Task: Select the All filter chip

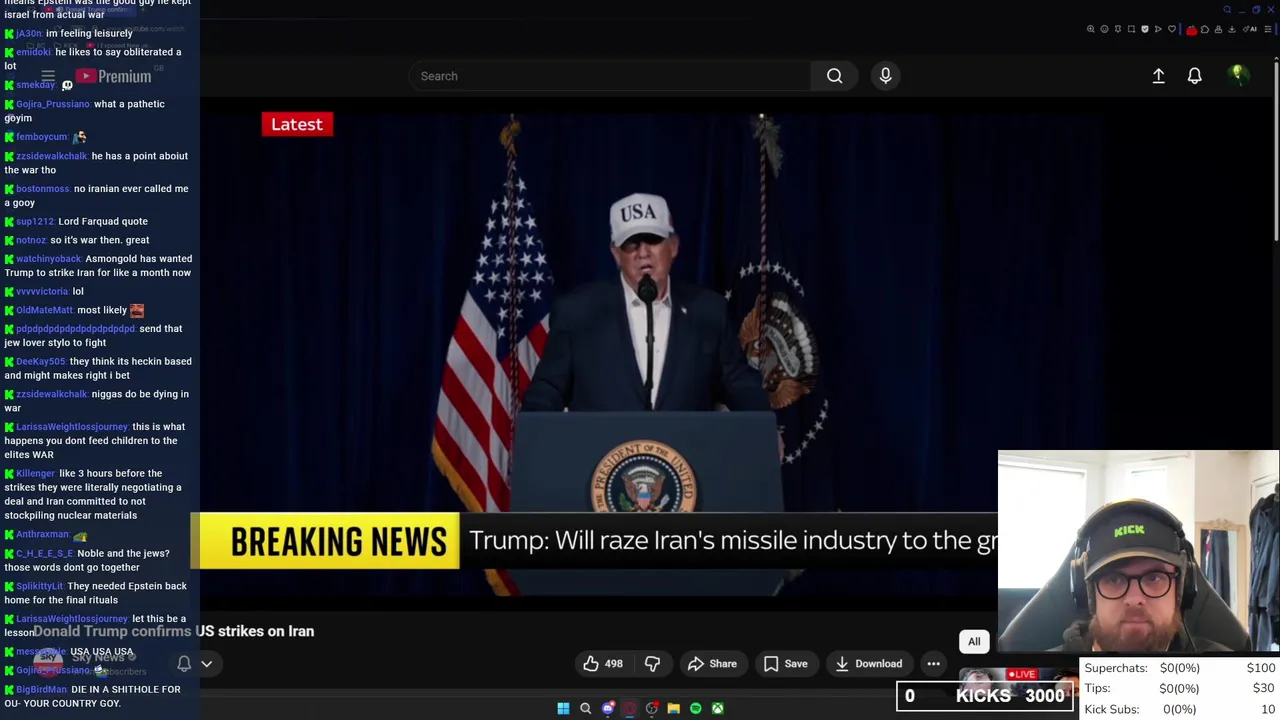Action: (974, 642)
